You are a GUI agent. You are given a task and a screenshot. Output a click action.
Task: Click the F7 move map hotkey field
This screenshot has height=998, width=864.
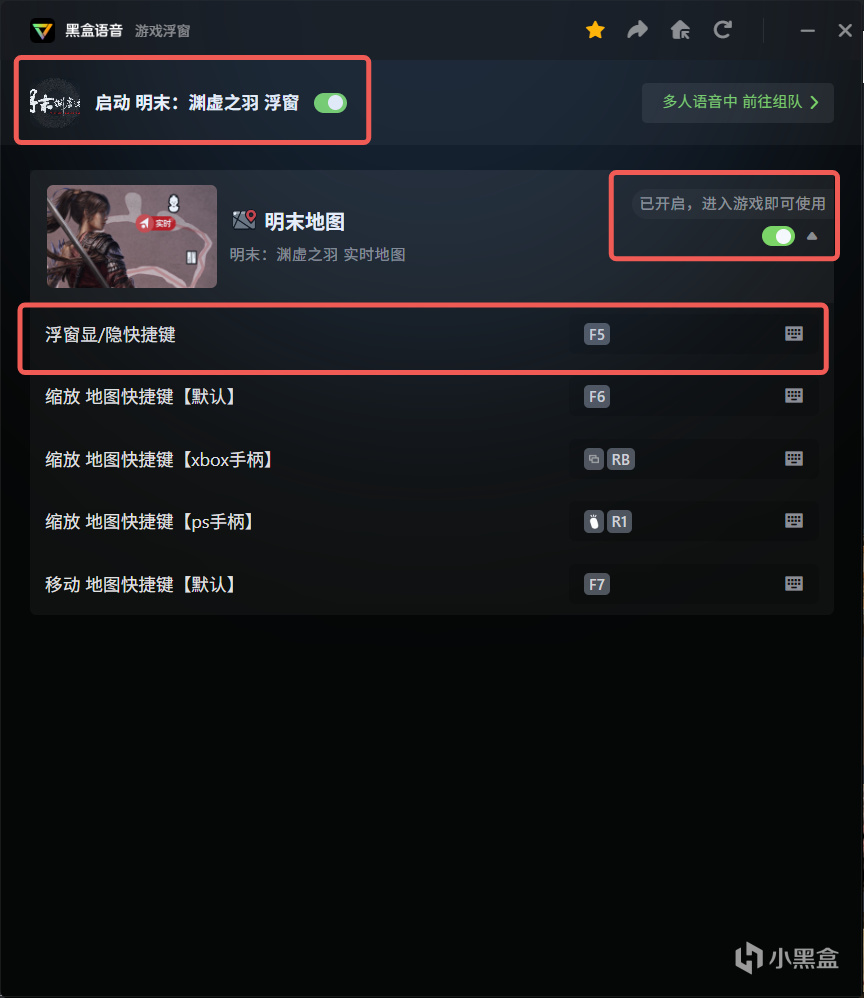coord(693,584)
